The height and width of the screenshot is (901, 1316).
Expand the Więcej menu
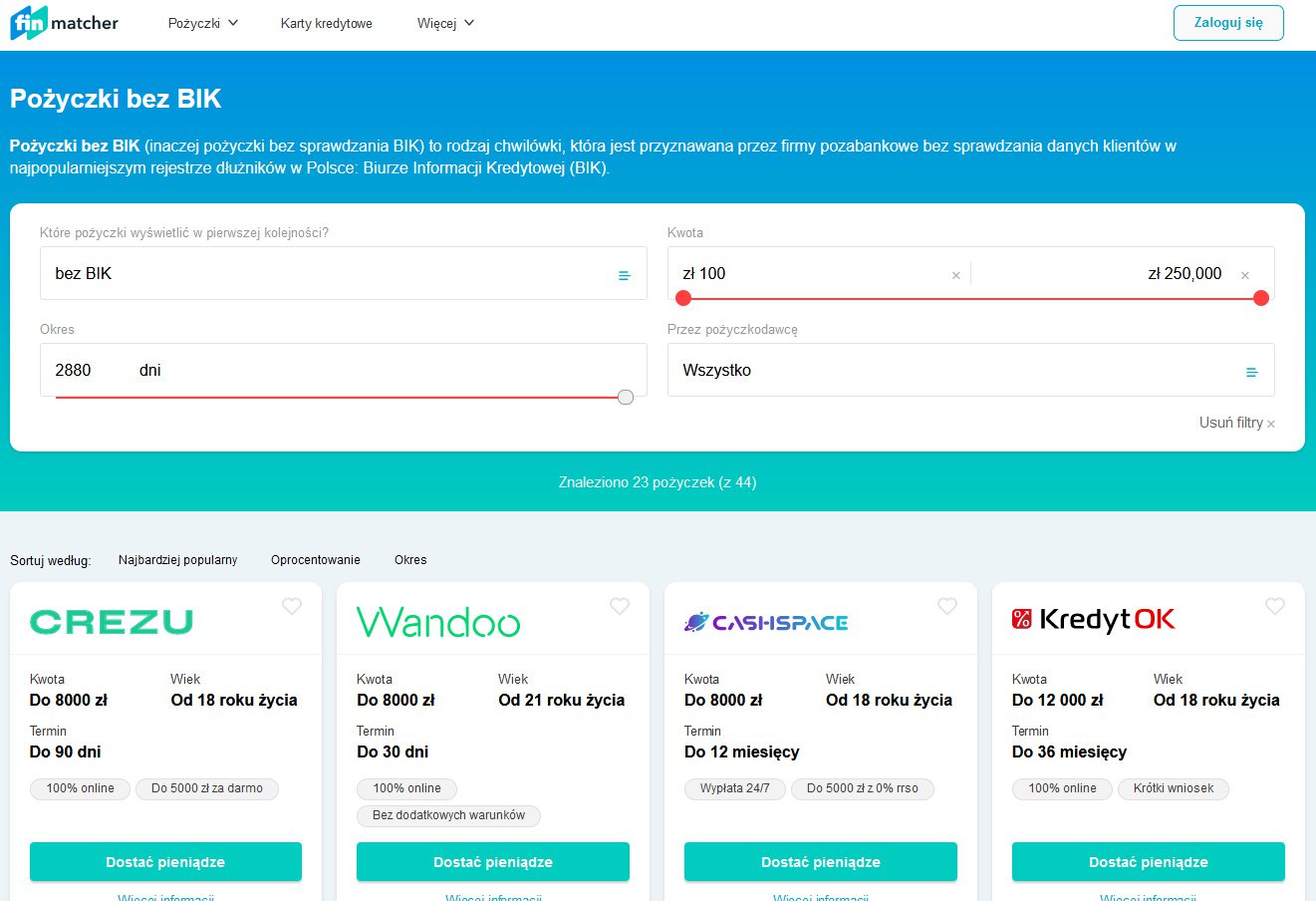click(445, 23)
